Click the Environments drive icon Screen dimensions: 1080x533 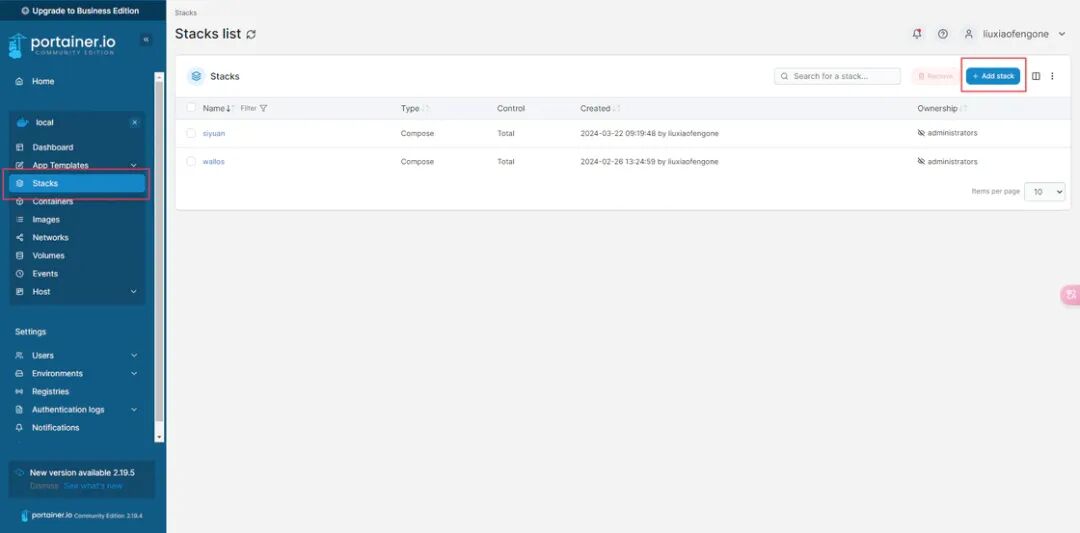tap(19, 373)
